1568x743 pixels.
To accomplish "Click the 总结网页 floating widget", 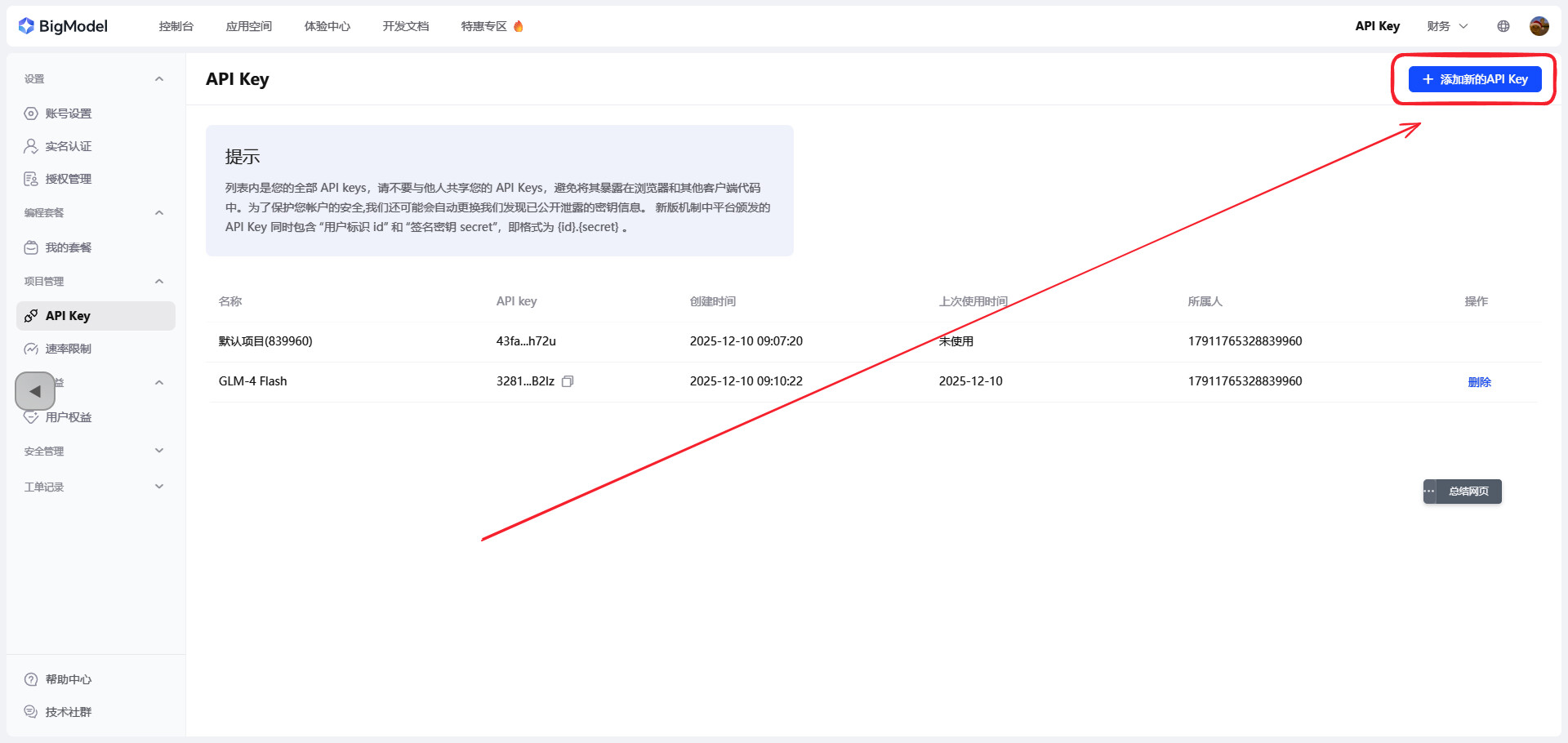I will (x=1468, y=492).
